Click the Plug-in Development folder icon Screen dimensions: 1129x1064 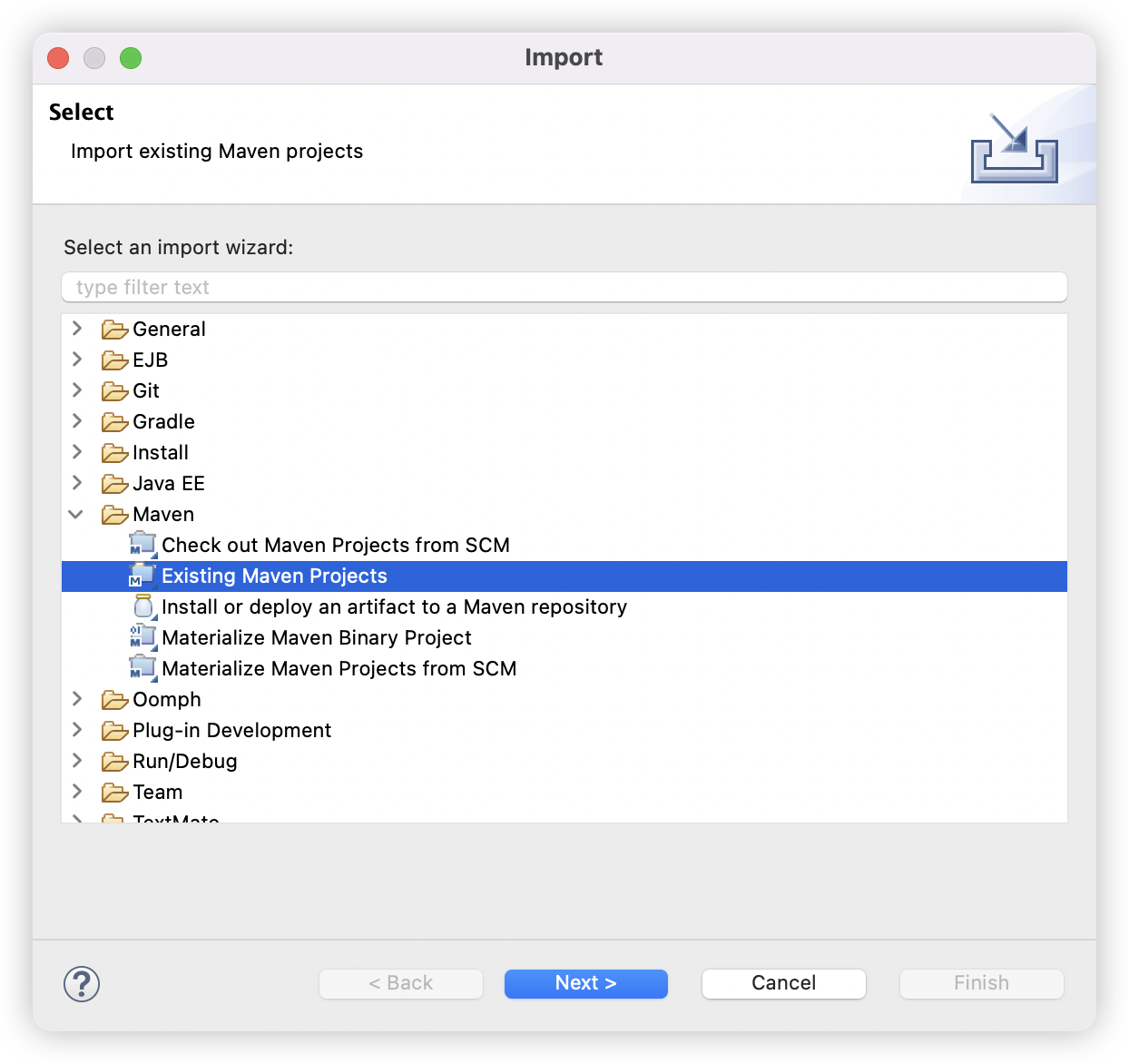[114, 731]
